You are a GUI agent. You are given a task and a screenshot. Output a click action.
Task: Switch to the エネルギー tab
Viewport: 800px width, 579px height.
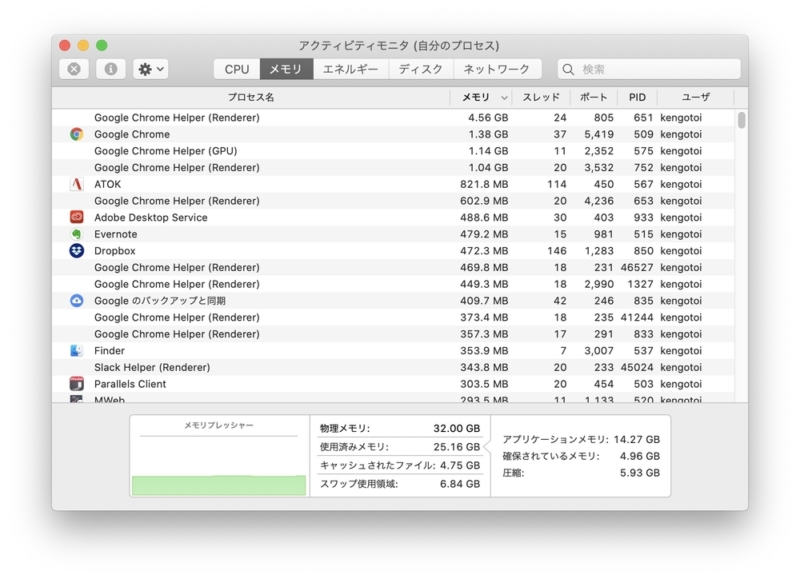(x=351, y=69)
